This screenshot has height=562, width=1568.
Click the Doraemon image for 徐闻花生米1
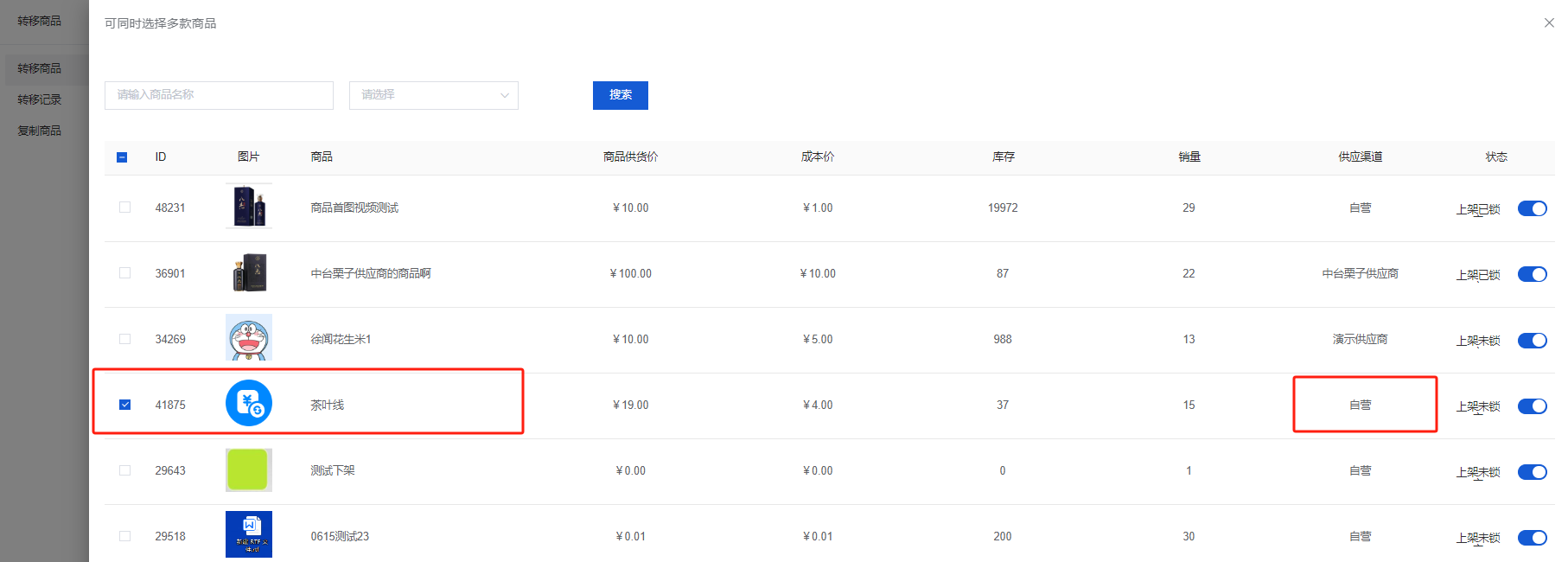248,337
